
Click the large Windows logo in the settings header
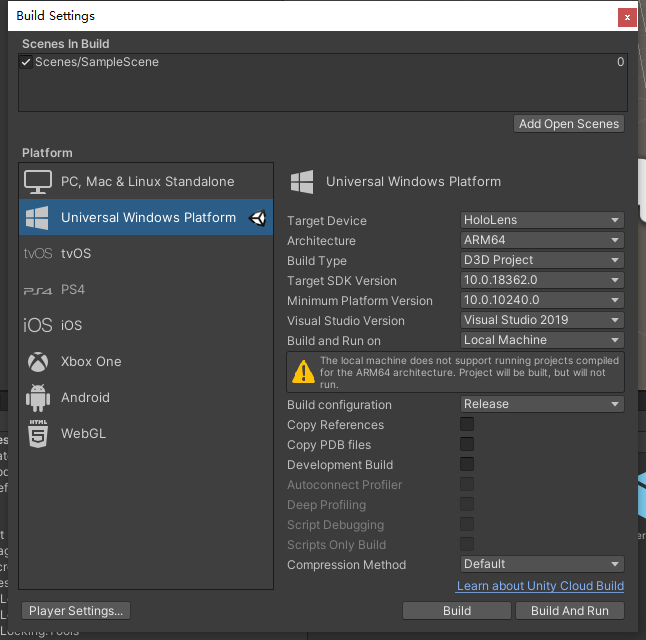coord(302,182)
